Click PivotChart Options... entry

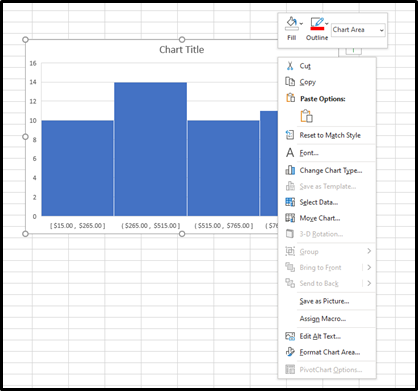331,370
